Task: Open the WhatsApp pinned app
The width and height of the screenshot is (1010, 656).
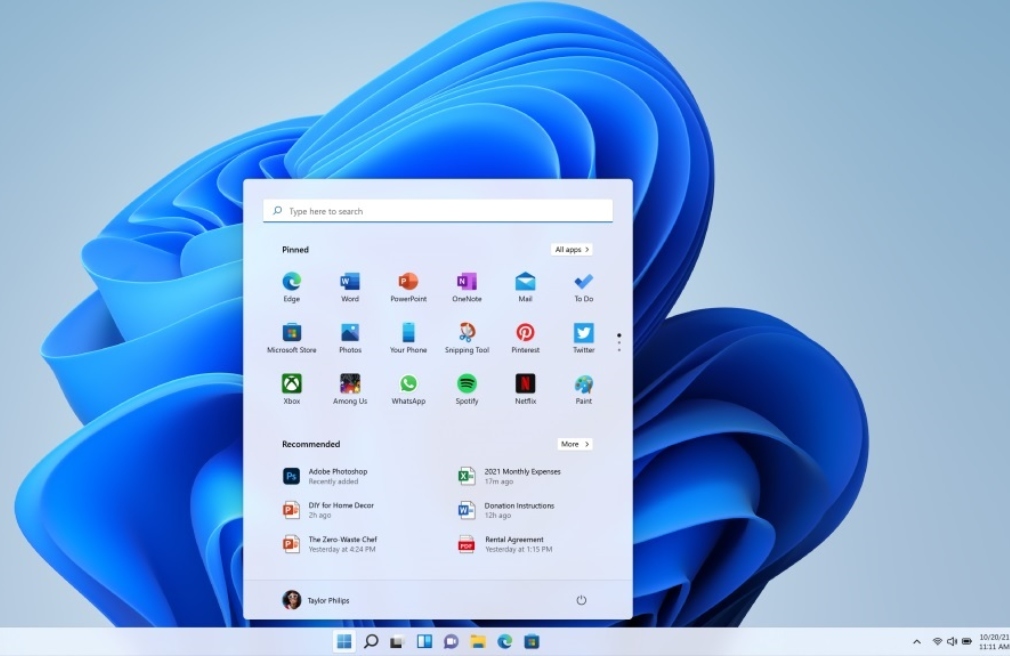Action: [x=408, y=389]
